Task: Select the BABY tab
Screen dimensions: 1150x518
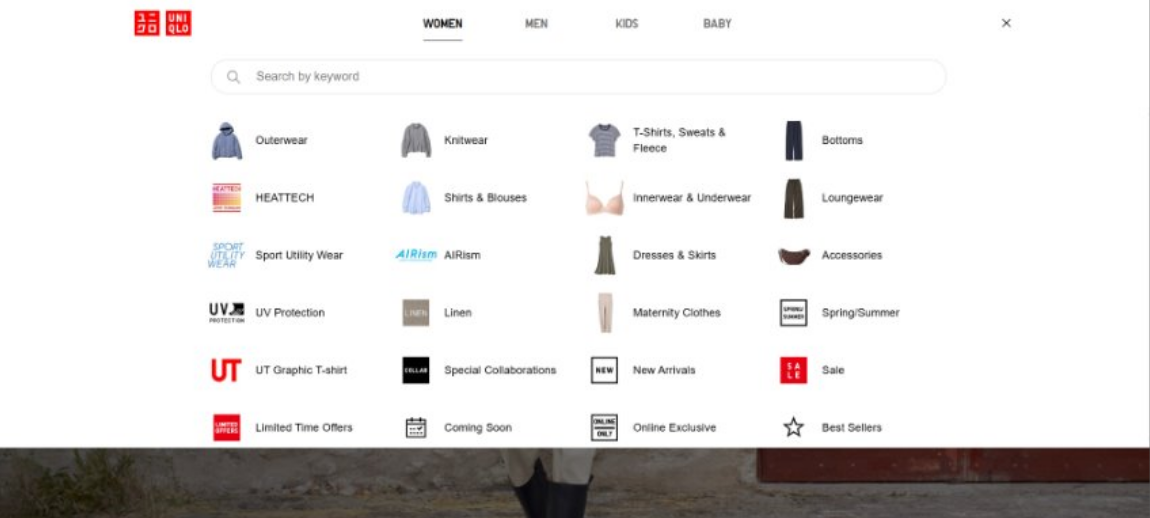Action: pos(717,24)
